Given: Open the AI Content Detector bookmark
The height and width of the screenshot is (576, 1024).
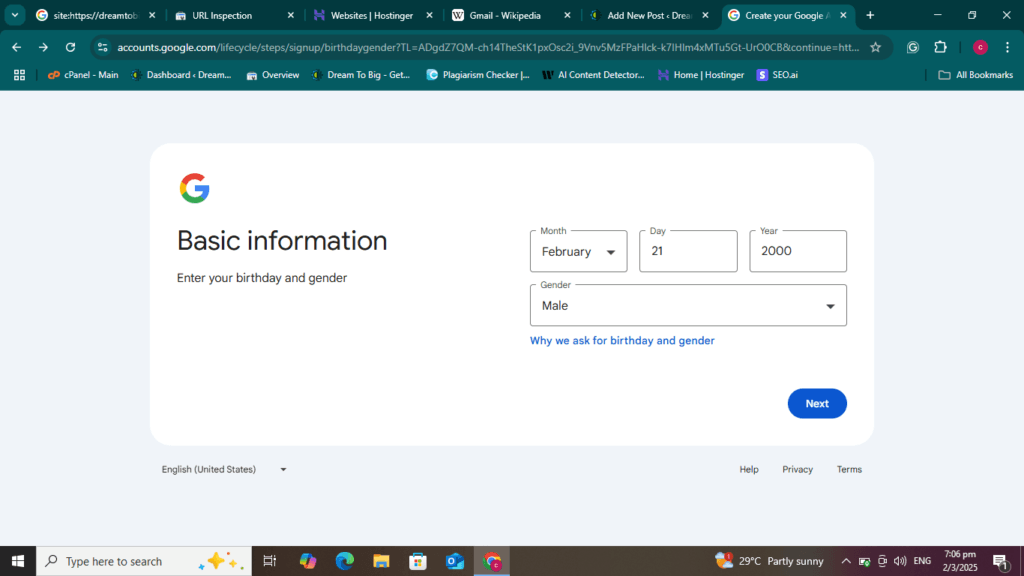Looking at the screenshot, I should [x=594, y=75].
